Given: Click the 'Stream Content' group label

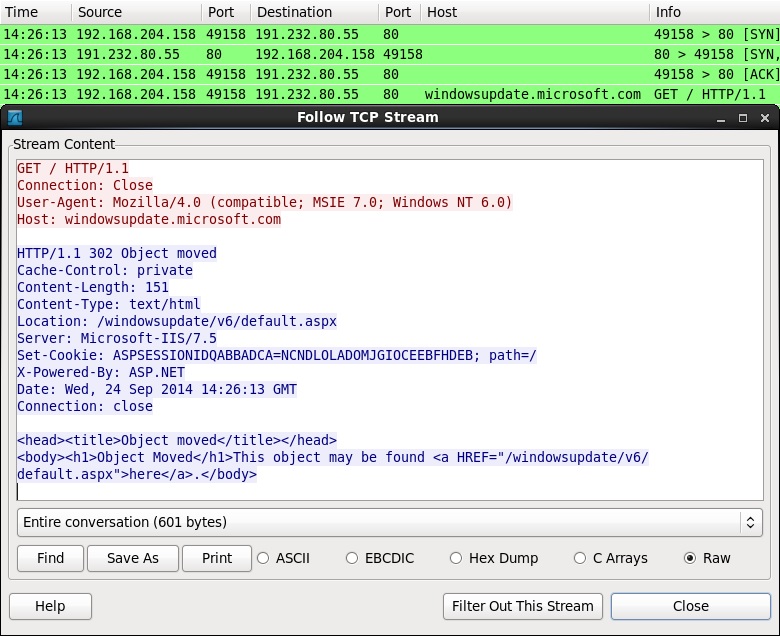Looking at the screenshot, I should coord(64,144).
